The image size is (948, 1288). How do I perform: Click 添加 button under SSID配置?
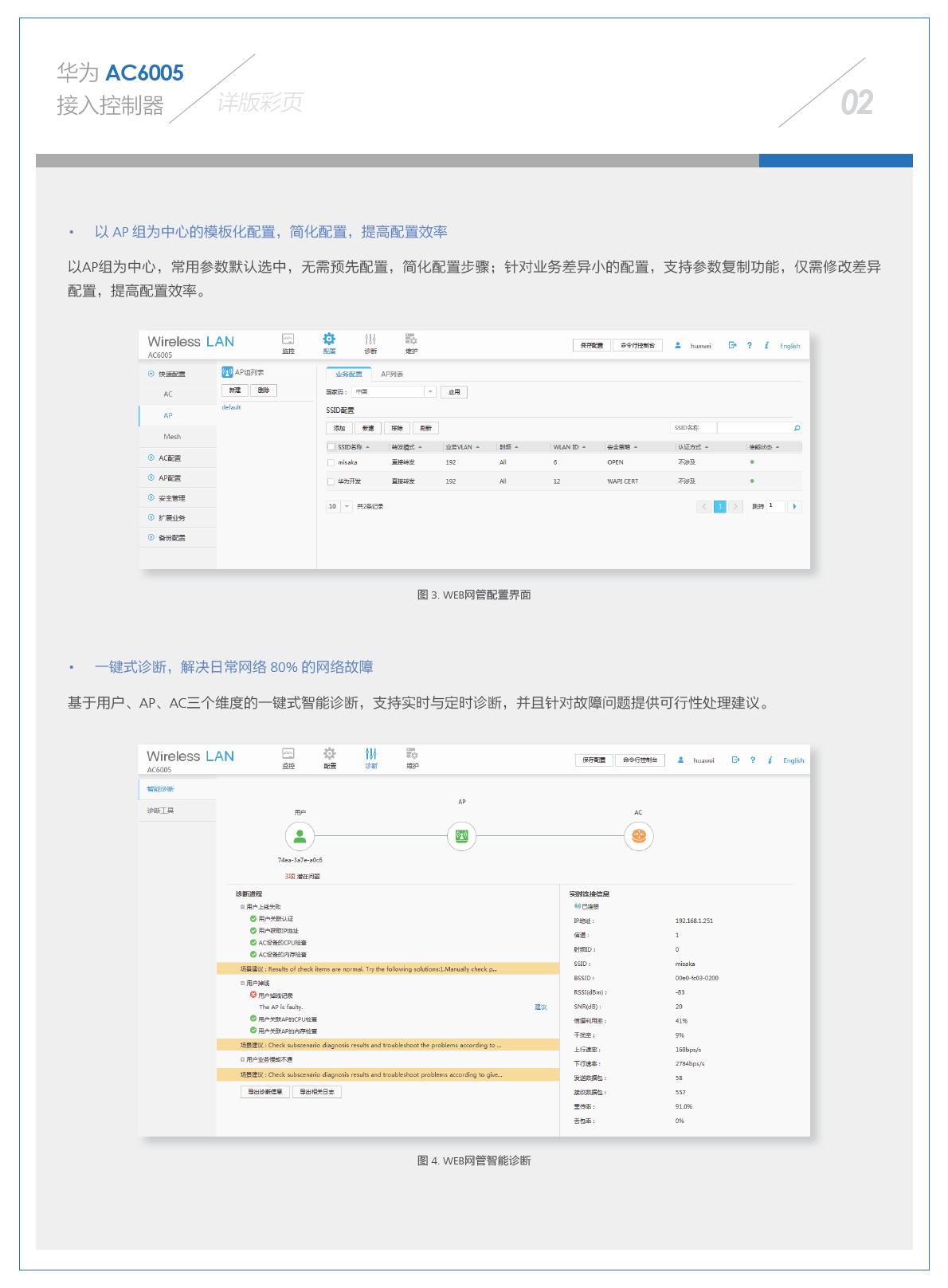coord(339,428)
